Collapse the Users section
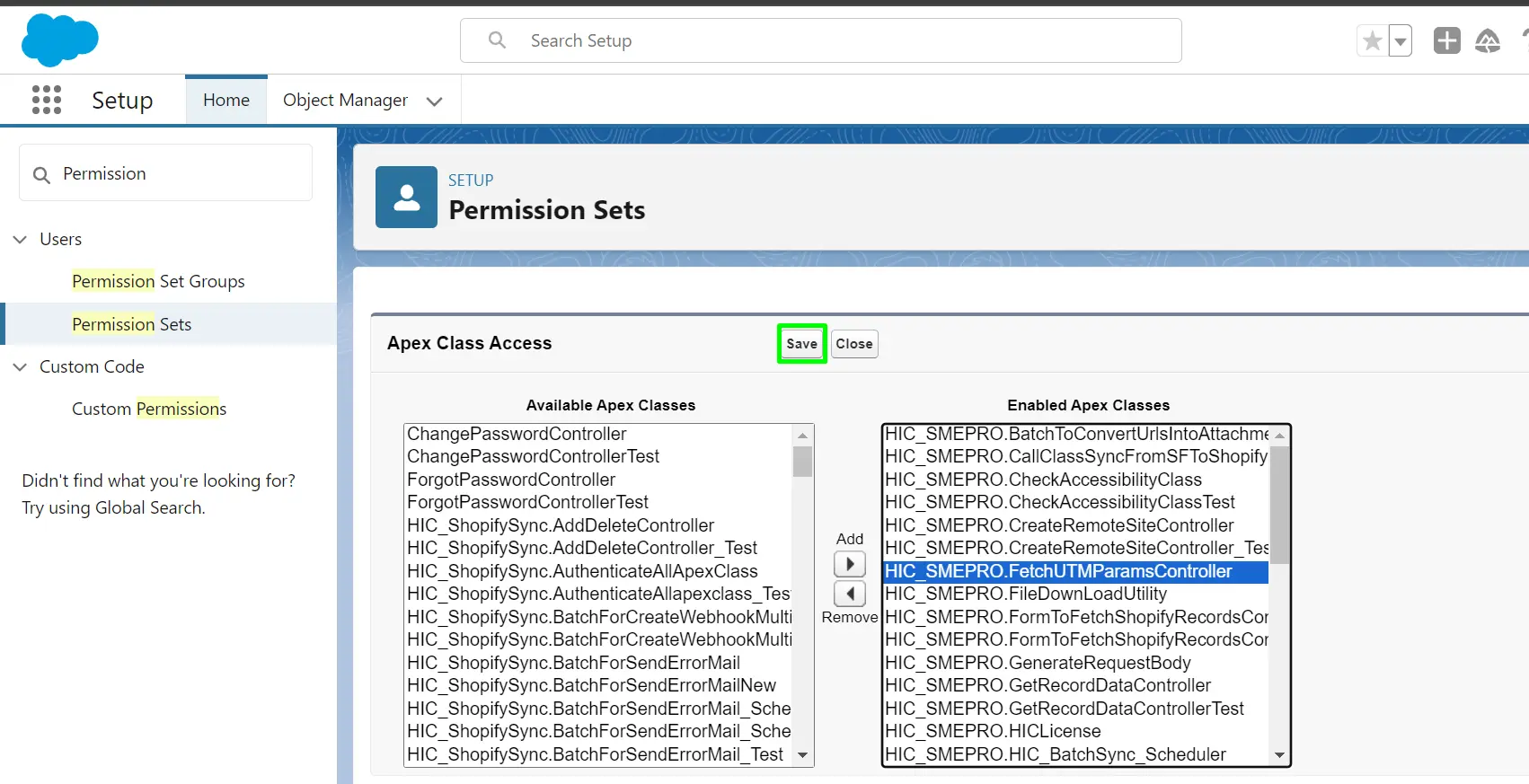 20,239
